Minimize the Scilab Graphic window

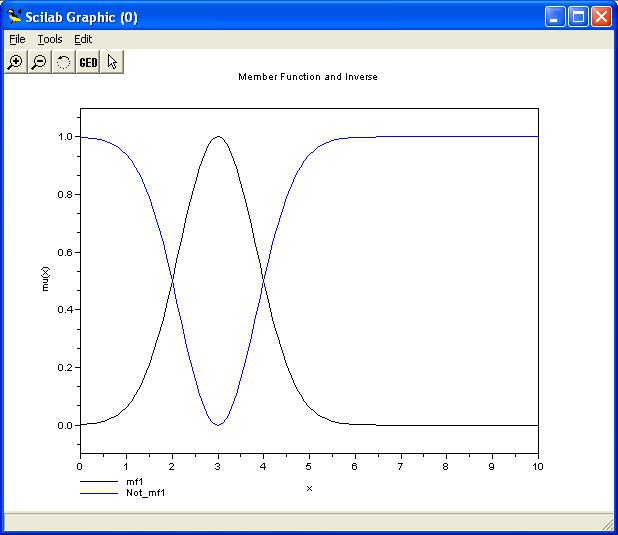click(x=557, y=17)
